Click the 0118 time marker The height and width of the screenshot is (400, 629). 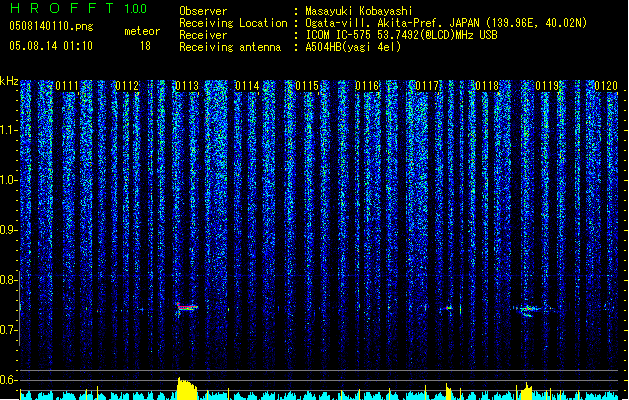487,86
